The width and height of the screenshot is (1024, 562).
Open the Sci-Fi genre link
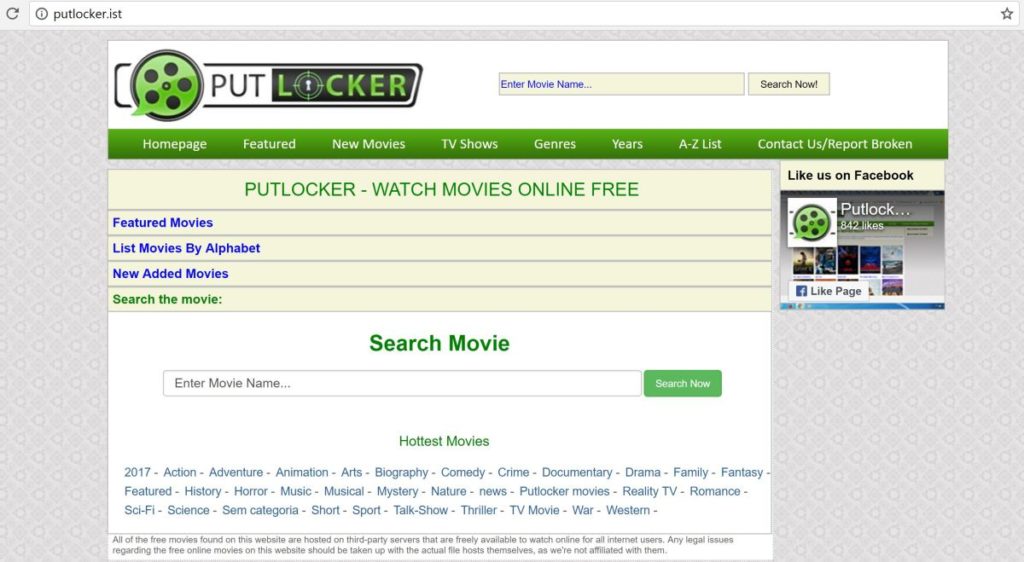(139, 510)
